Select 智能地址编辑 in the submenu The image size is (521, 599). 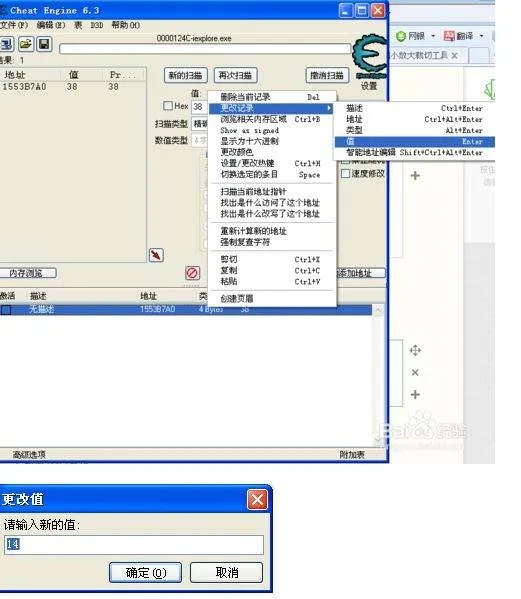[x=415, y=152]
